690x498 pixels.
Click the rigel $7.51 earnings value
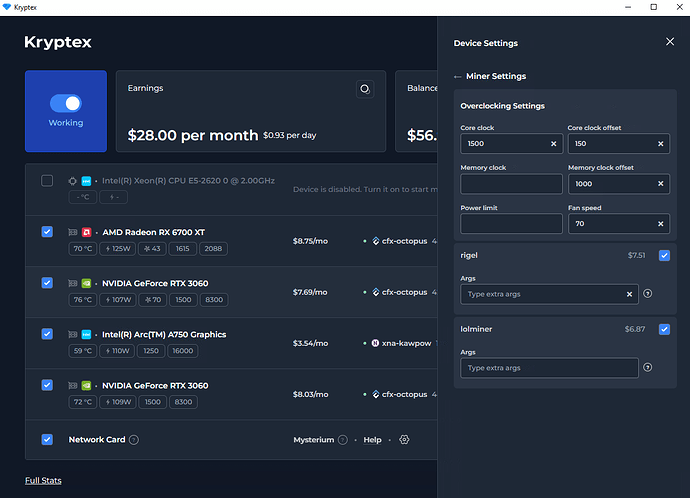click(x=636, y=256)
